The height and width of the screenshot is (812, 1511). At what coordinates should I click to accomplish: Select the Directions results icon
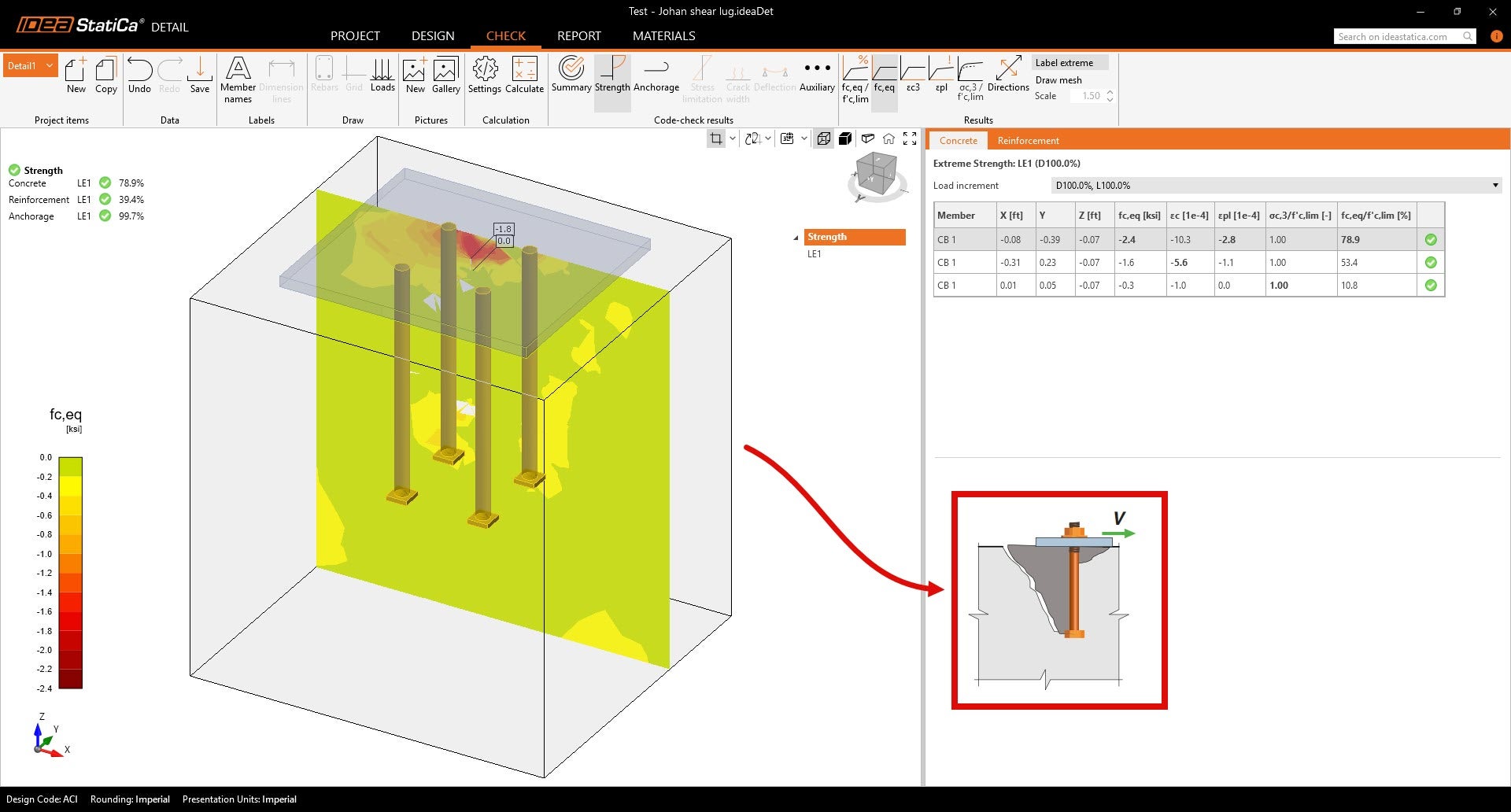coord(1008,76)
